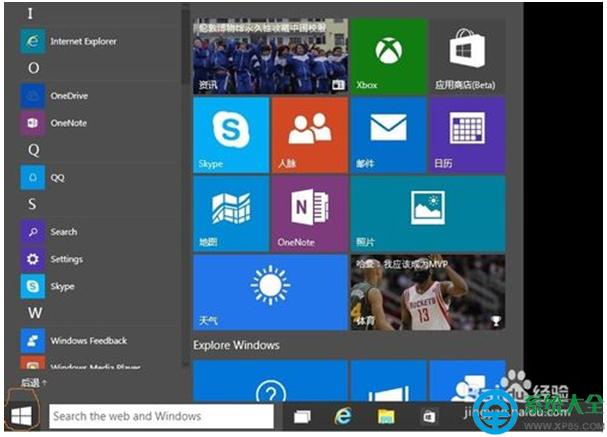
Task: Open the sports news thumbnail tile
Action: pos(428,292)
